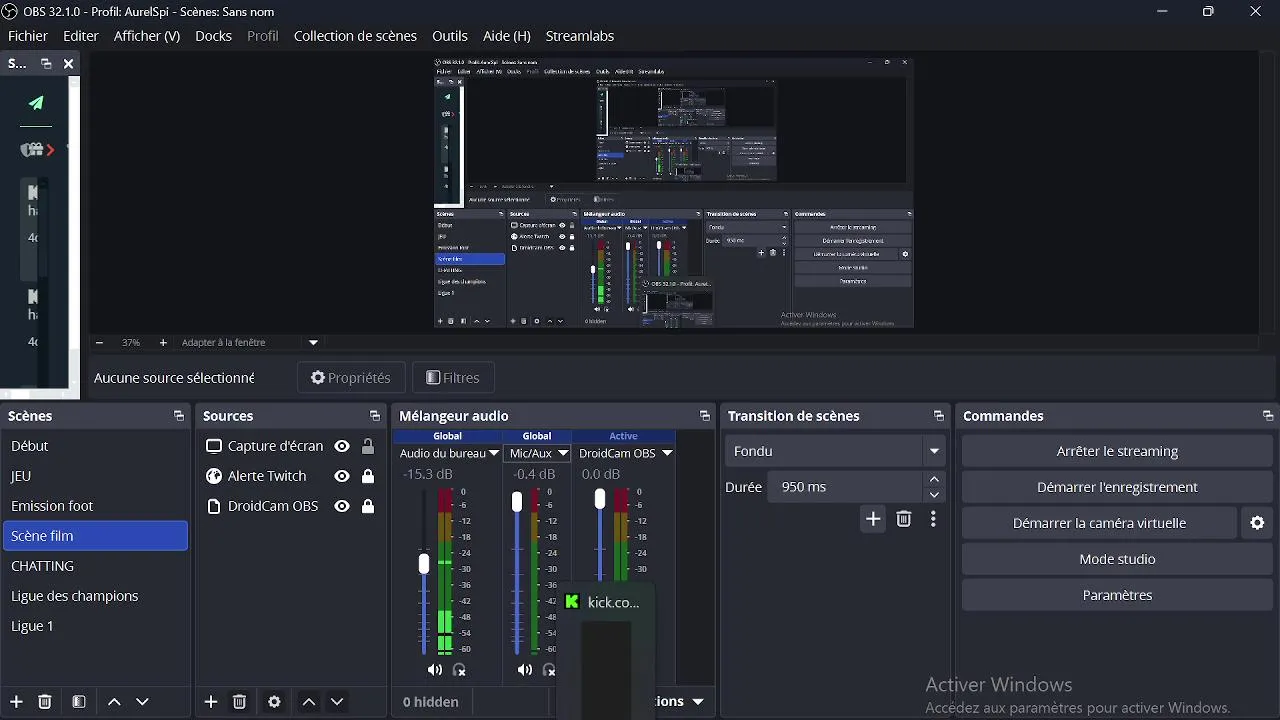Enable Mode studio

pos(1118,559)
